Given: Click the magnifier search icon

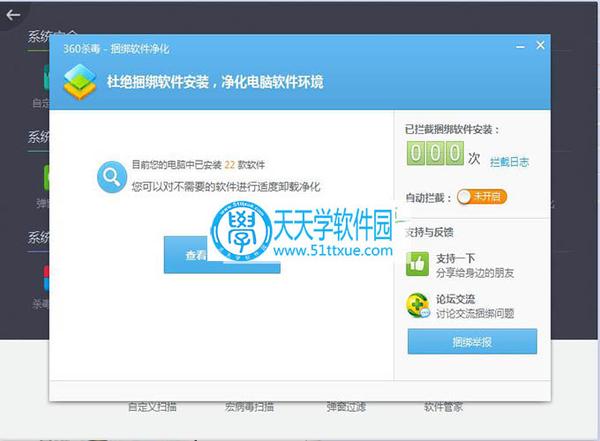Looking at the screenshot, I should 112,177.
